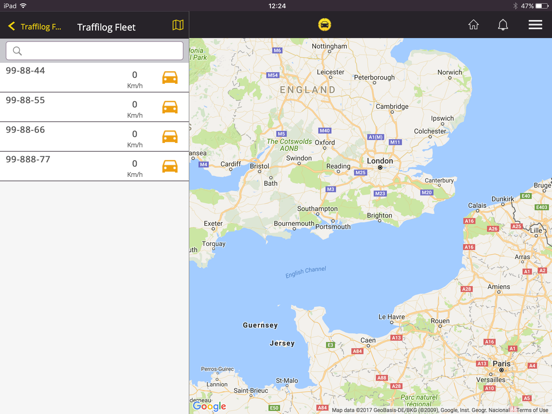This screenshot has width=552, height=414.
Task: Tap the magnifier icon in the search field
Action: (x=17, y=51)
